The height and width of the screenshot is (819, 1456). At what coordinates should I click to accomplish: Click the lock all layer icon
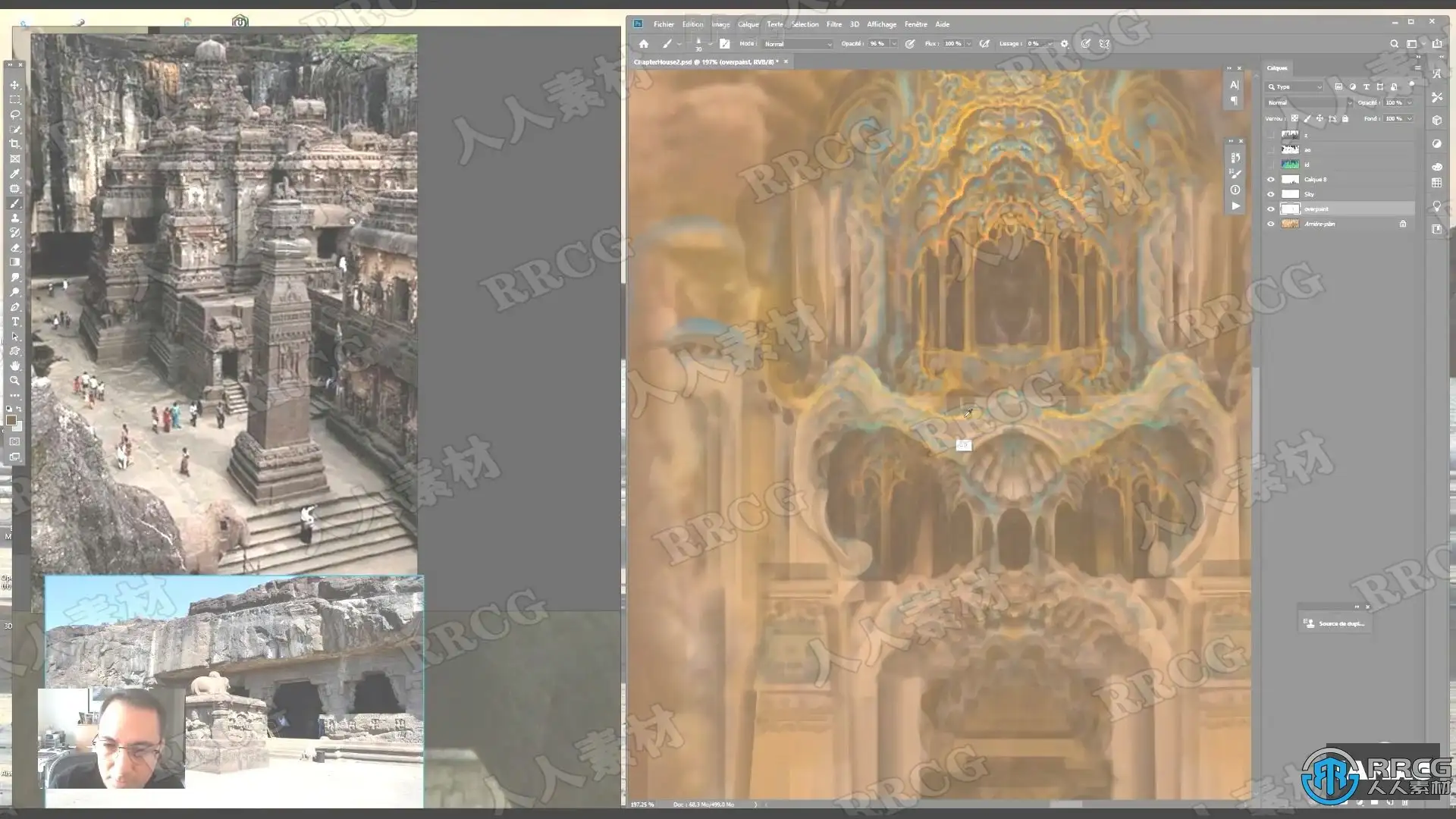(x=1345, y=118)
